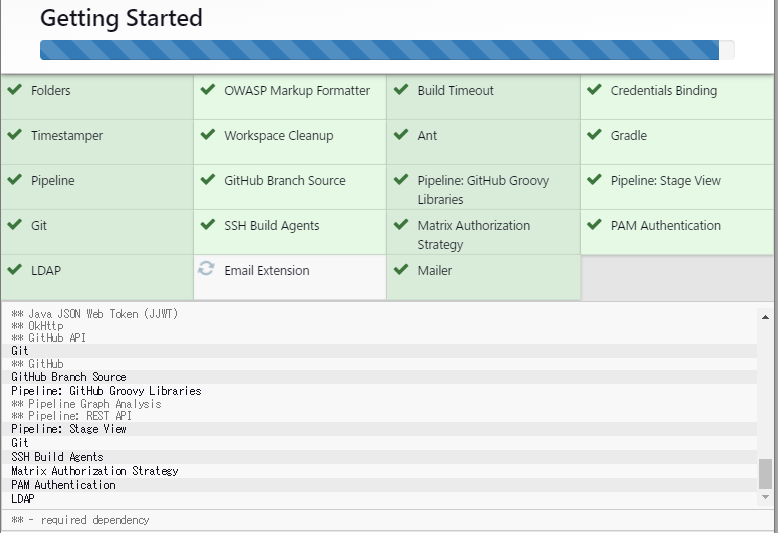Click the green checkmark next to Folders
This screenshot has height=533, width=778.
[15, 89]
